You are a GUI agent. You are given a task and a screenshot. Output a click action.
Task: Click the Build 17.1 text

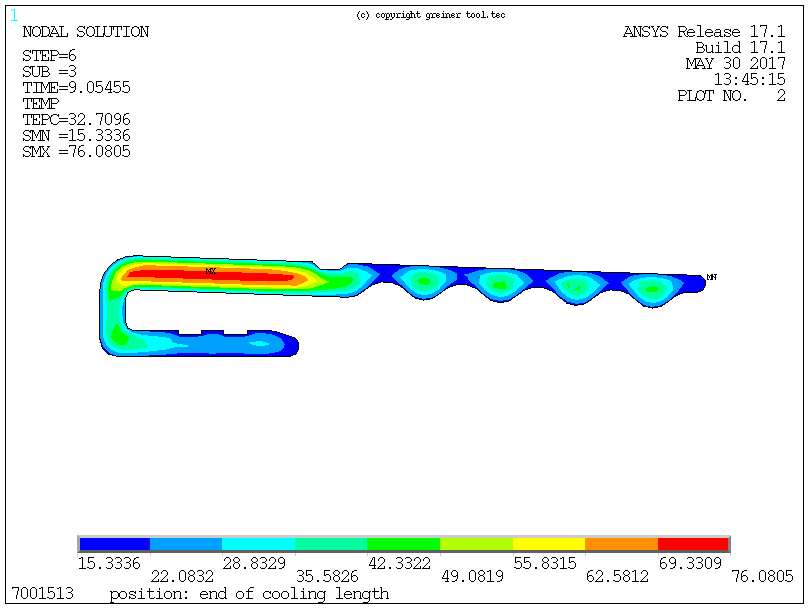coord(740,48)
